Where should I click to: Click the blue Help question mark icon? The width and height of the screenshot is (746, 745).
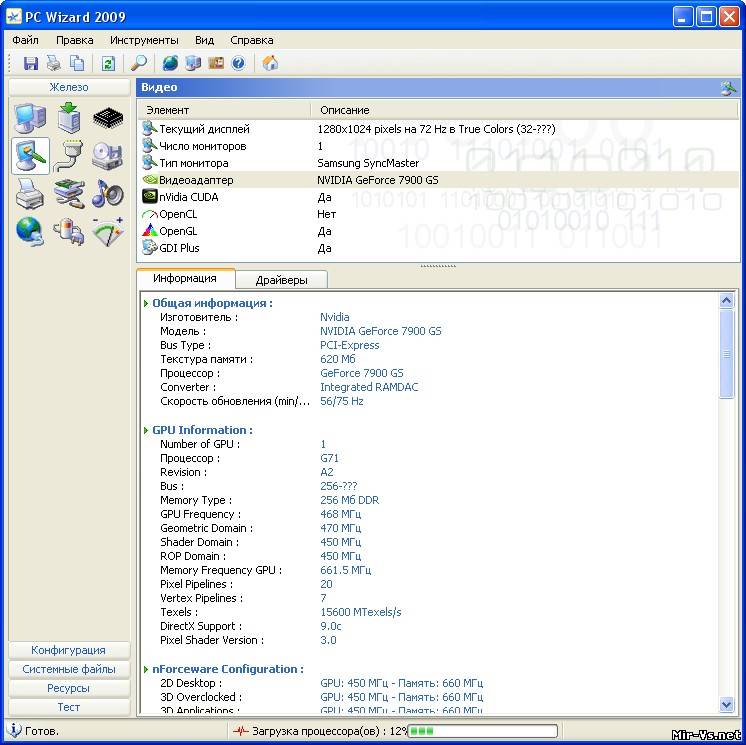[x=238, y=63]
